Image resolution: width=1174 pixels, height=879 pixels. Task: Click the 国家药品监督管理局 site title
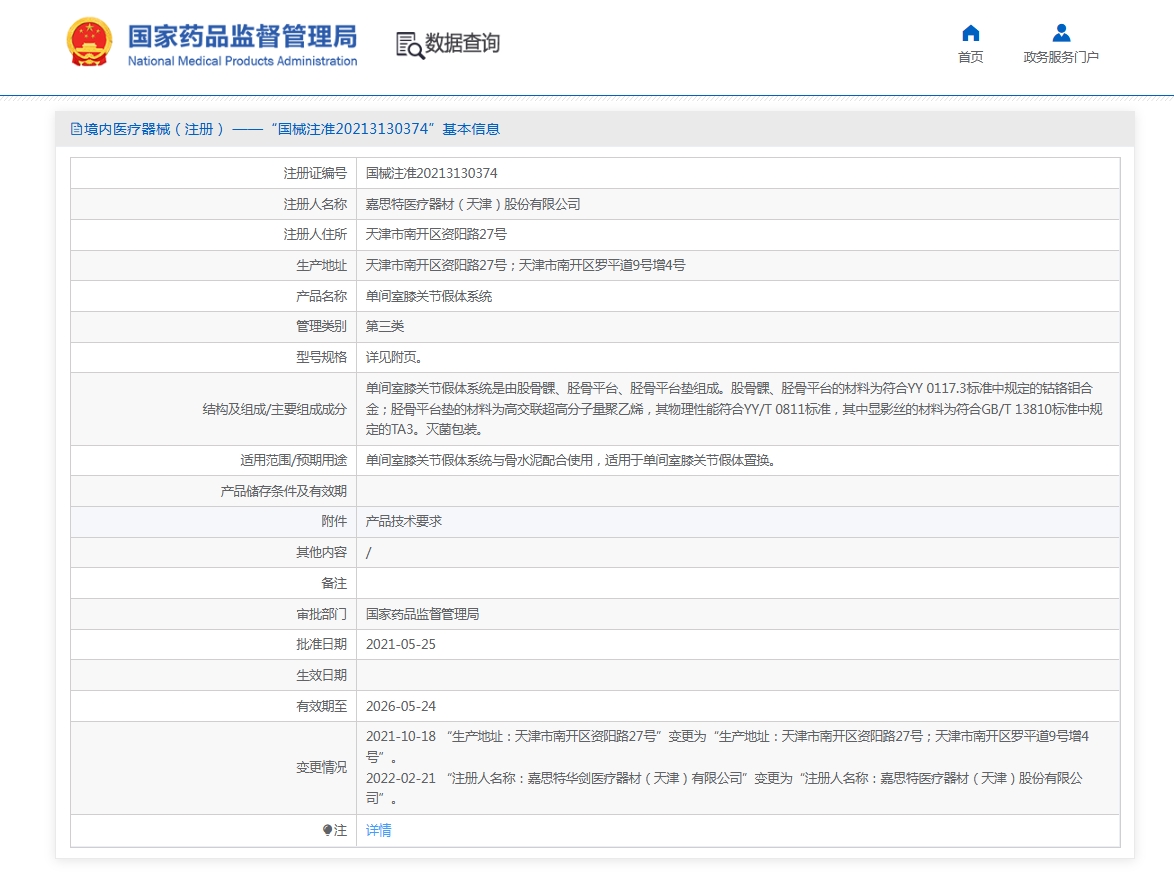[x=242, y=36]
